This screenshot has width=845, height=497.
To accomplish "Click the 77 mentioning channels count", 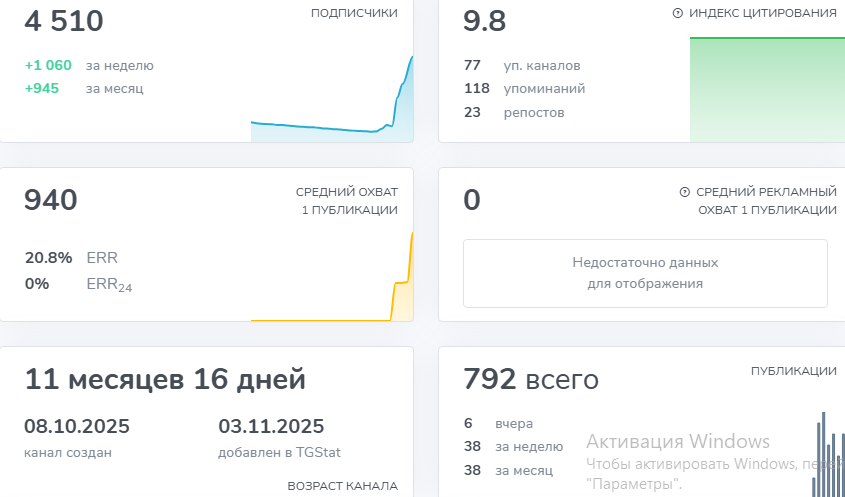I will 472,65.
